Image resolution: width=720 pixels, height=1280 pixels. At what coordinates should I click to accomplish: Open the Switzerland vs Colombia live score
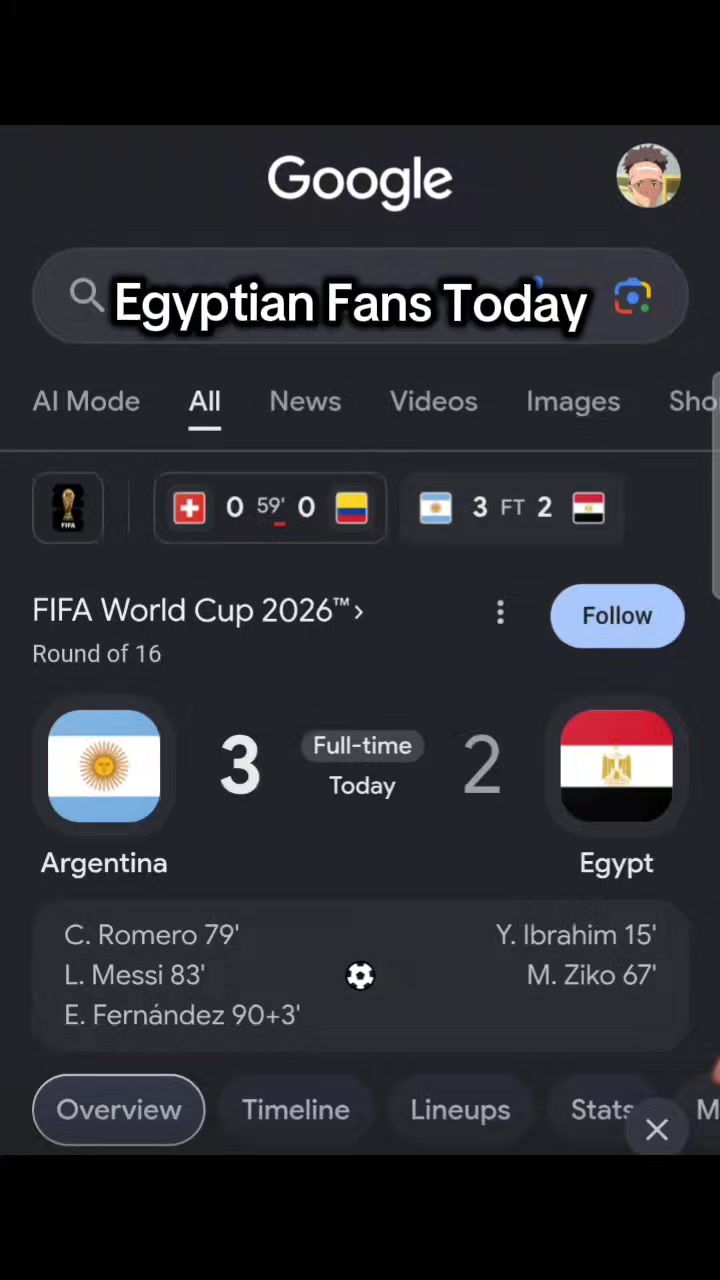270,508
